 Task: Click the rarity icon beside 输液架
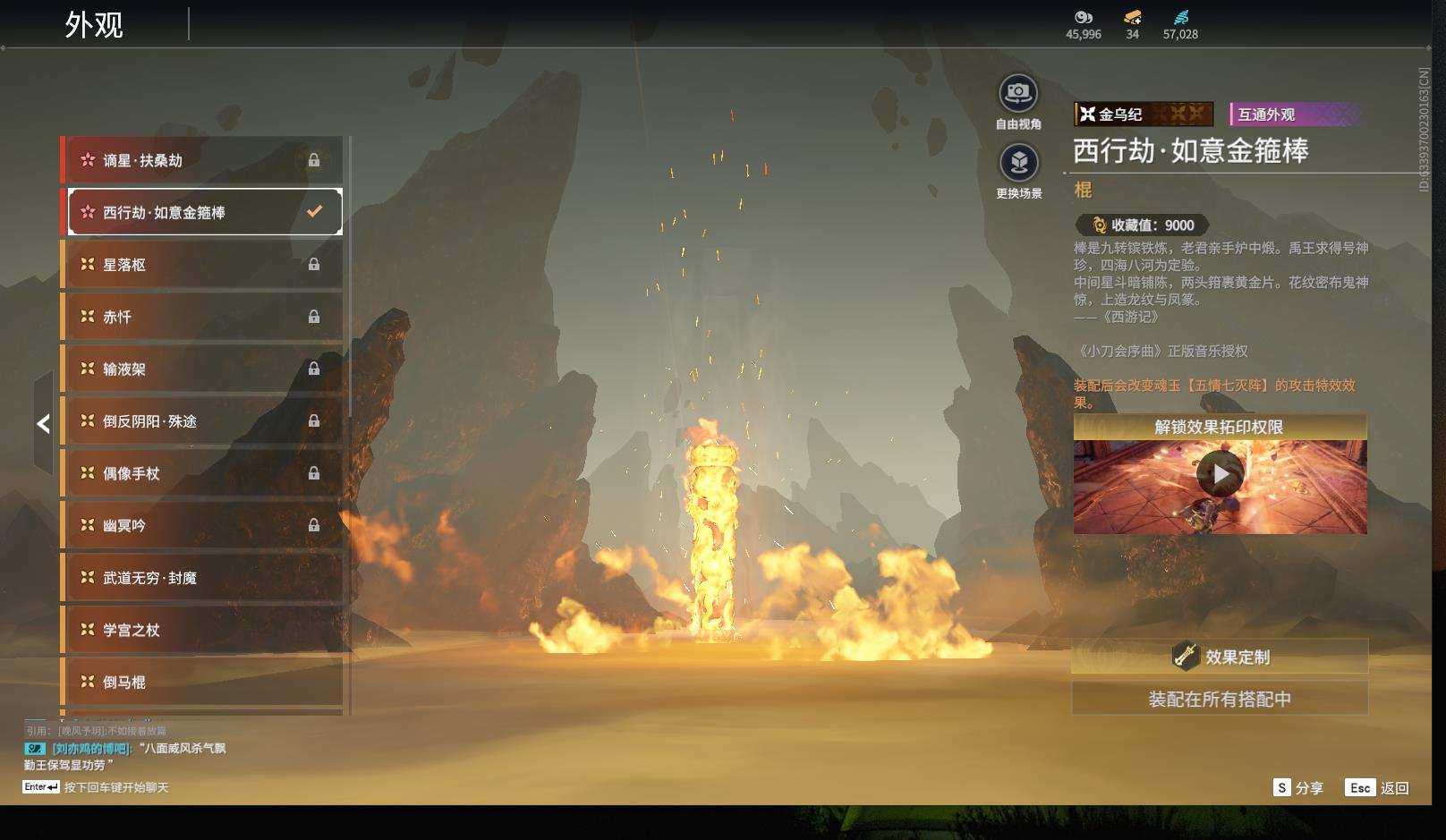(x=88, y=369)
